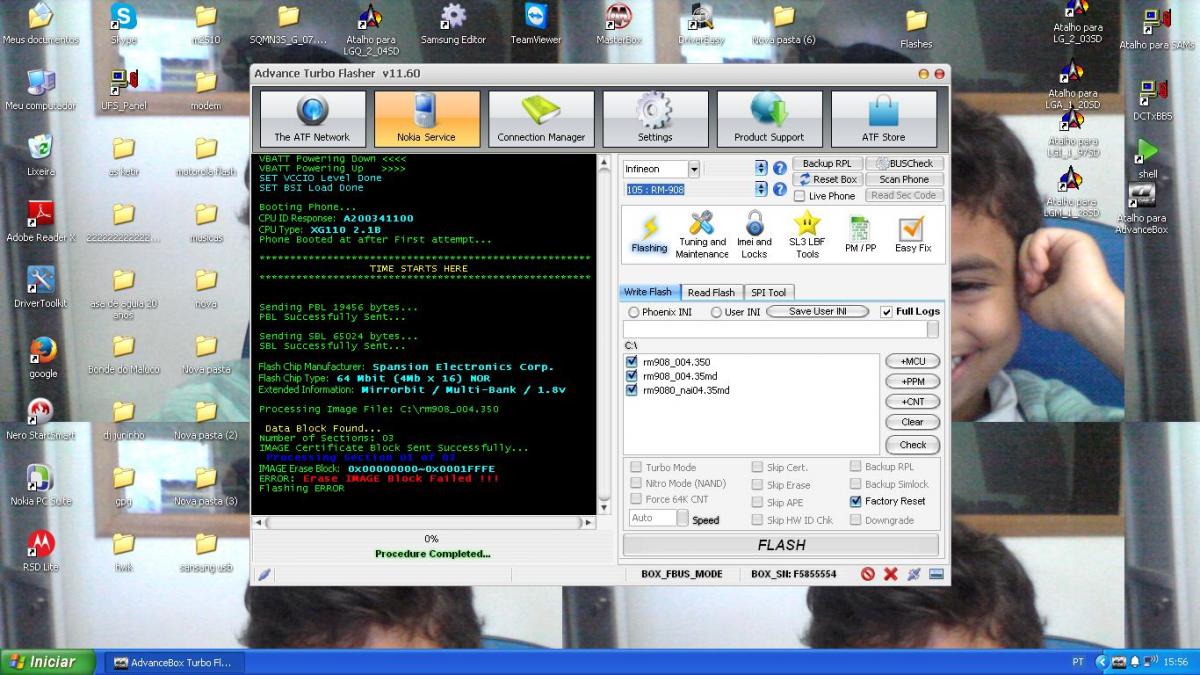Add content with +CNT button
1200x675 pixels.
tap(912, 402)
